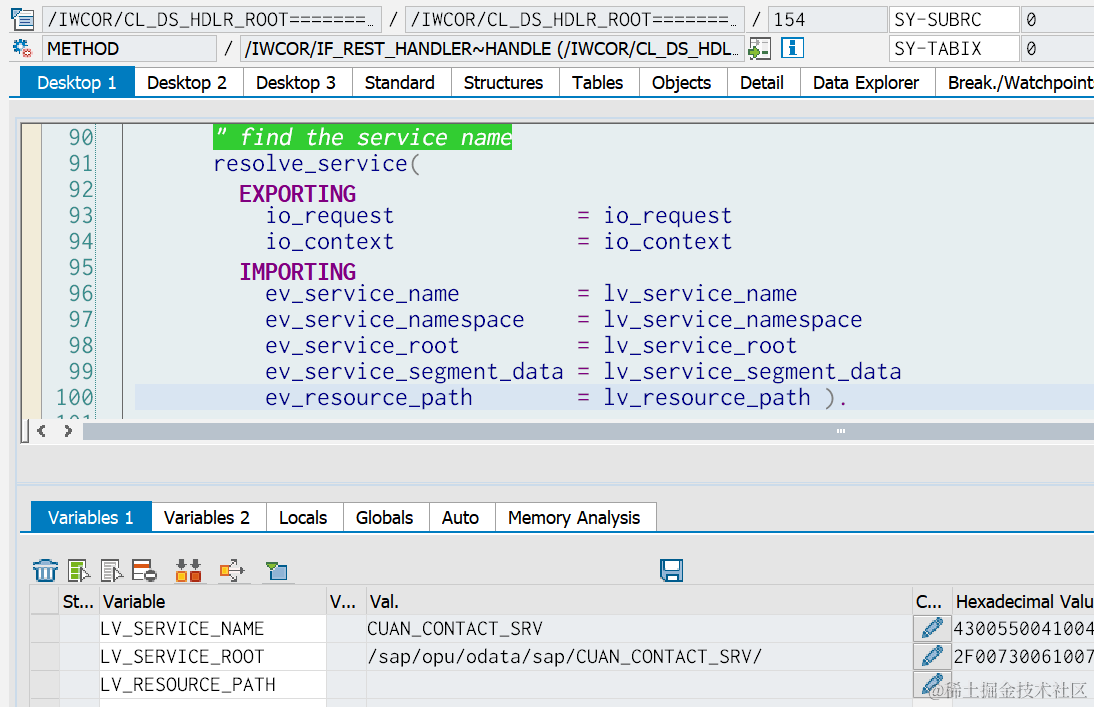Click the line number 96 in the gutter
The height and width of the screenshot is (707, 1094).
[x=80, y=293]
